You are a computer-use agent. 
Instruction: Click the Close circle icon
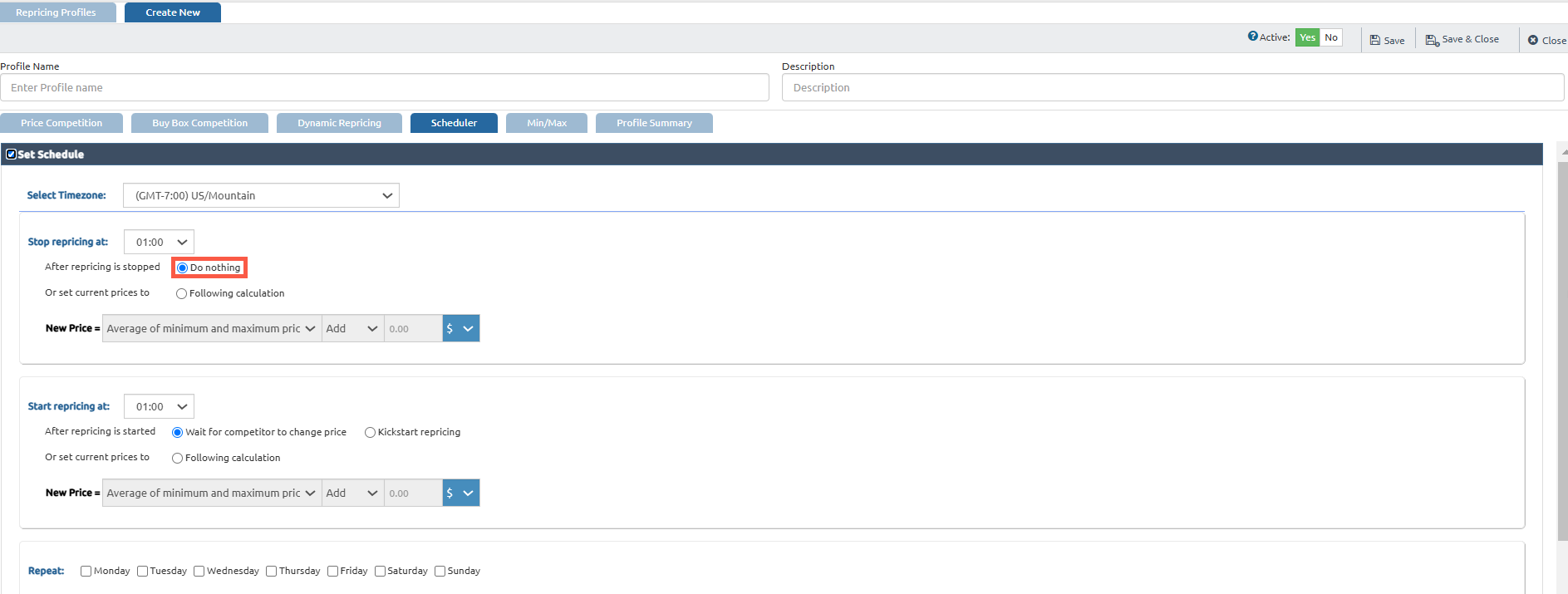[1533, 40]
